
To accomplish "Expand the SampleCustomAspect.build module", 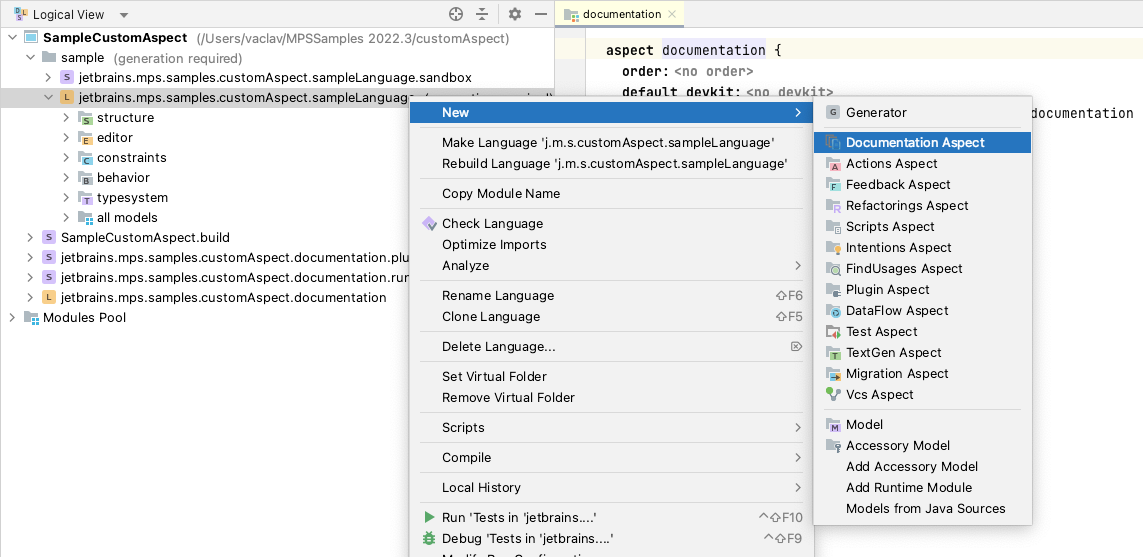I will (30, 238).
